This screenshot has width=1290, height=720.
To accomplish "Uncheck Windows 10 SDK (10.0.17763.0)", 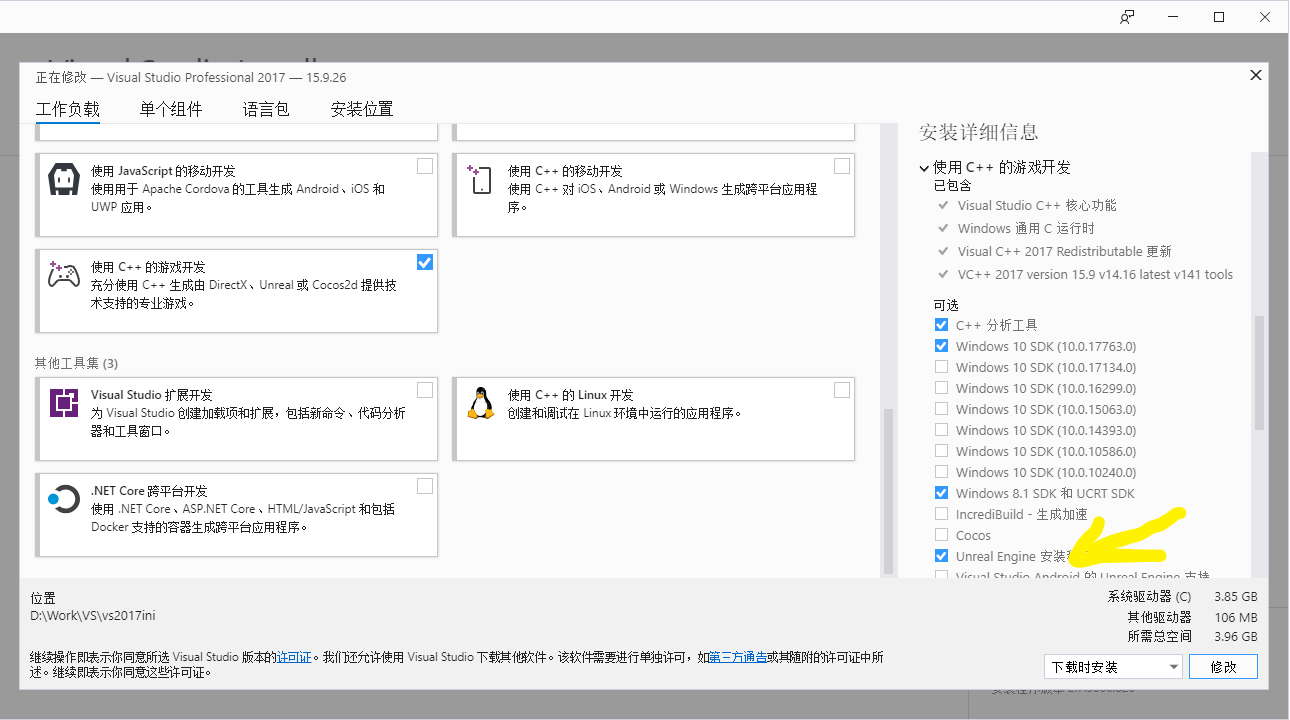I will click(x=941, y=346).
